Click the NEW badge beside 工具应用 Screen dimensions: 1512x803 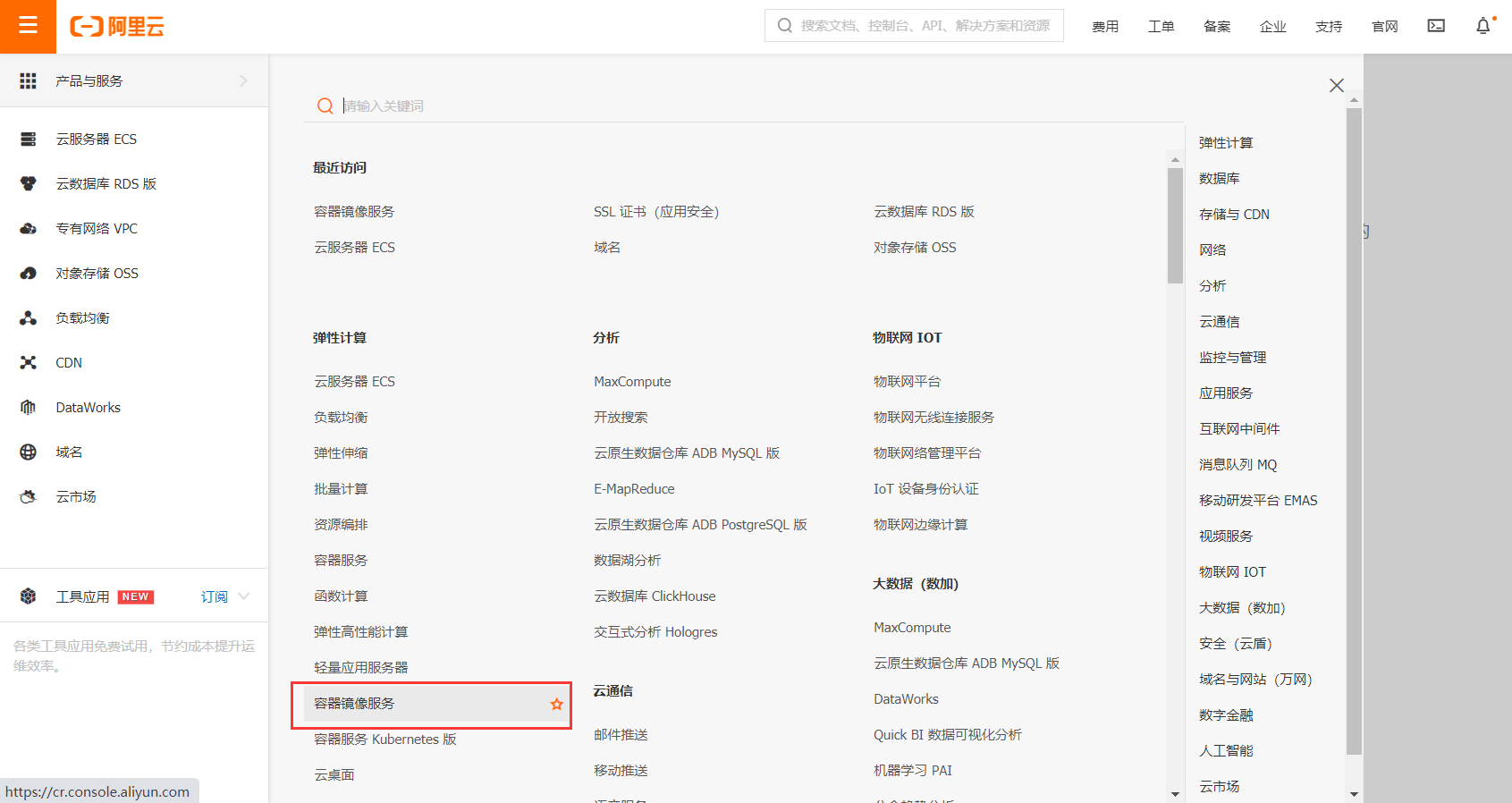(136, 596)
